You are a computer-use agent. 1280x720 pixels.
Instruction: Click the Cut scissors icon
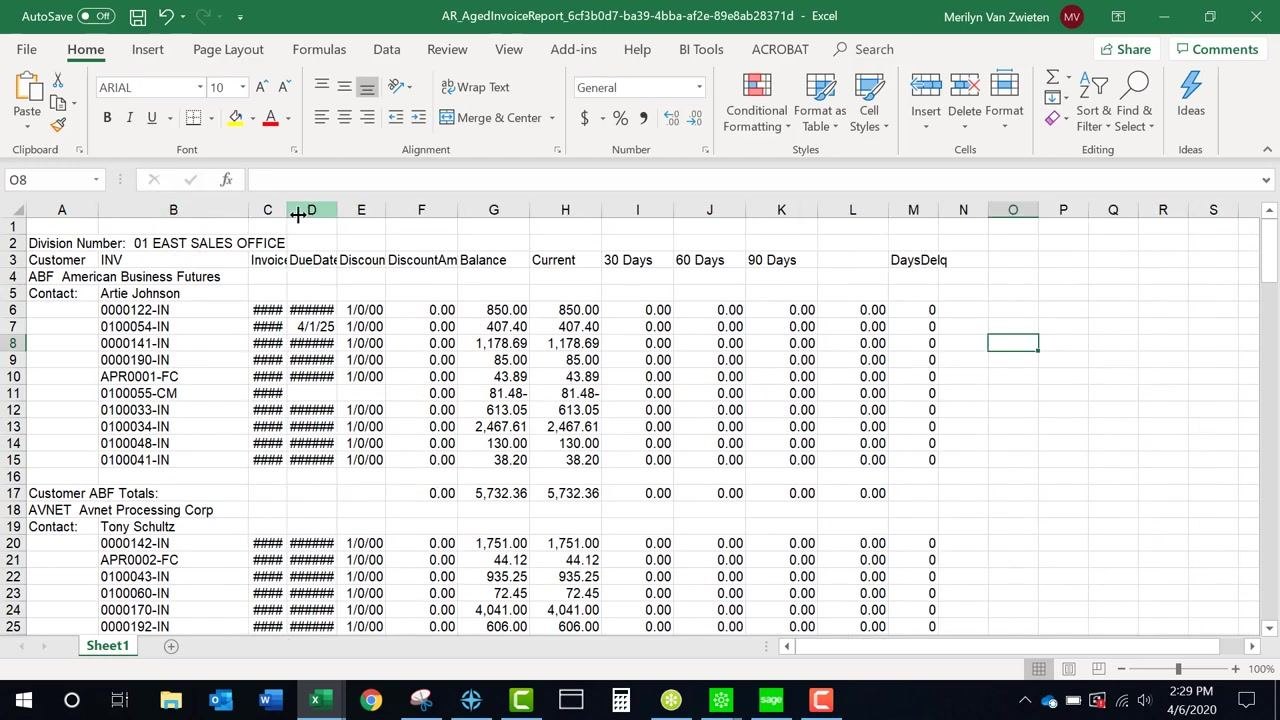click(58, 80)
